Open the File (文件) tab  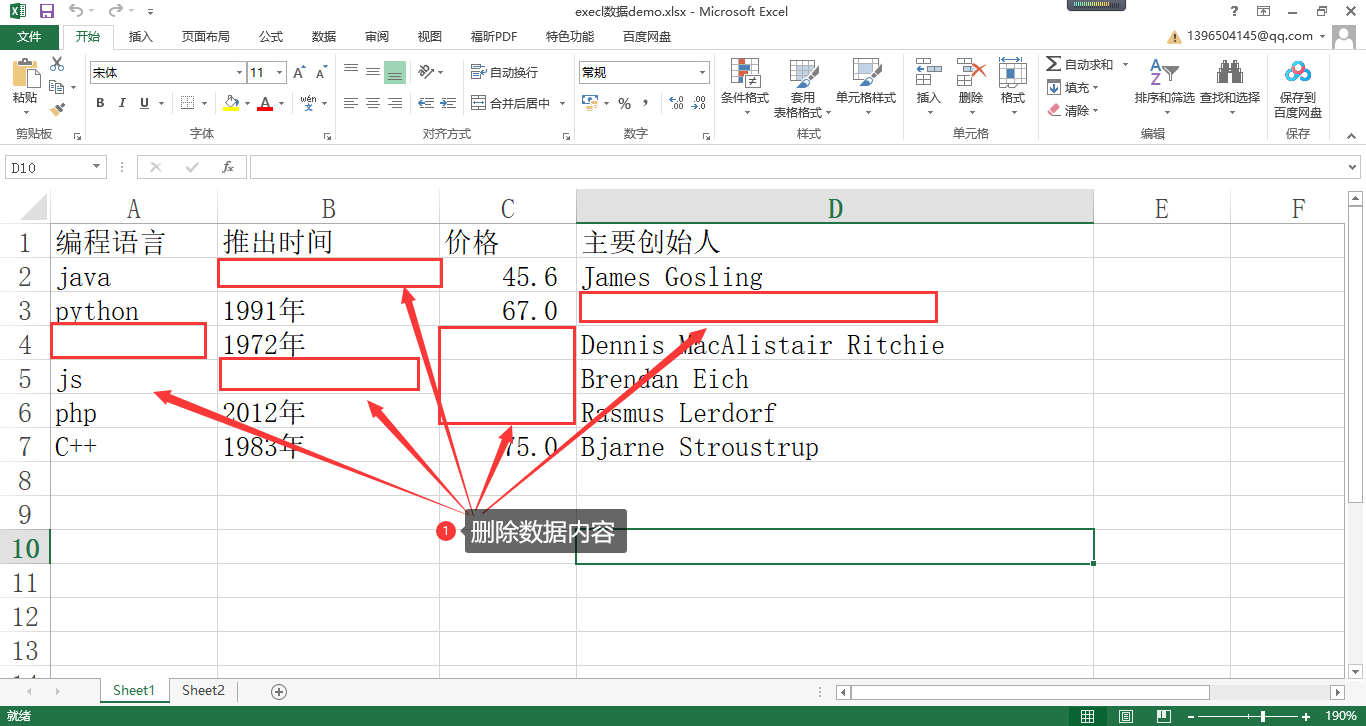pos(29,36)
